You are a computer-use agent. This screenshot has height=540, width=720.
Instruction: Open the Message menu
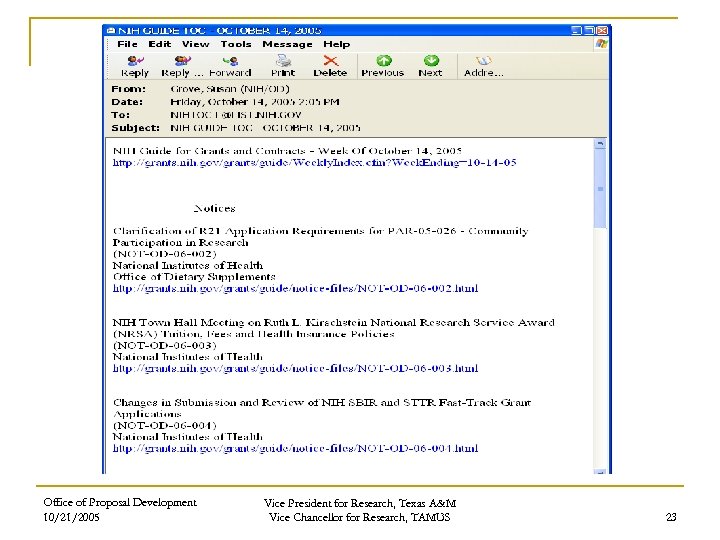pyautogui.click(x=287, y=44)
